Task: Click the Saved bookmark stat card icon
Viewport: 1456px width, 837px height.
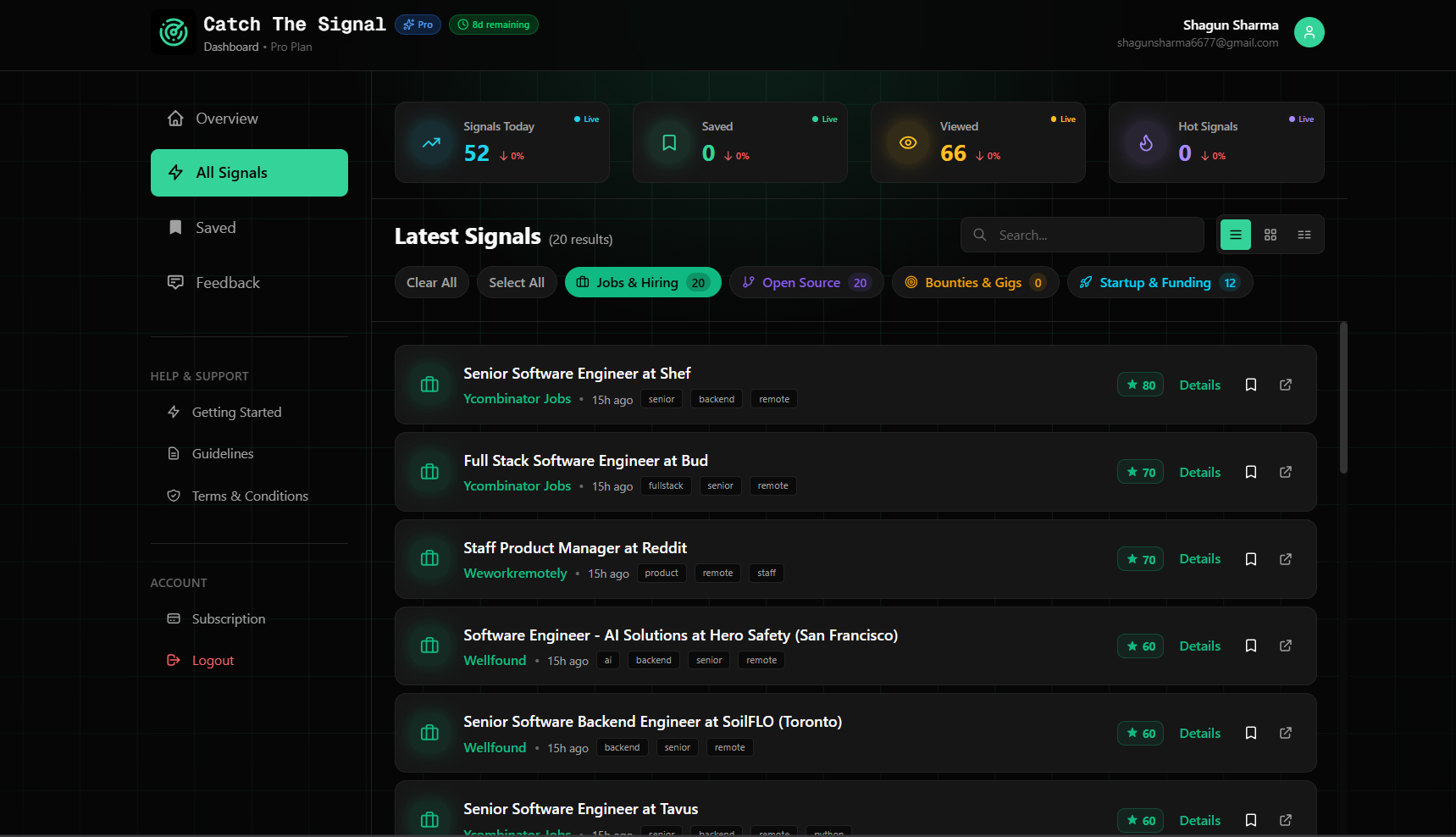Action: click(x=669, y=142)
